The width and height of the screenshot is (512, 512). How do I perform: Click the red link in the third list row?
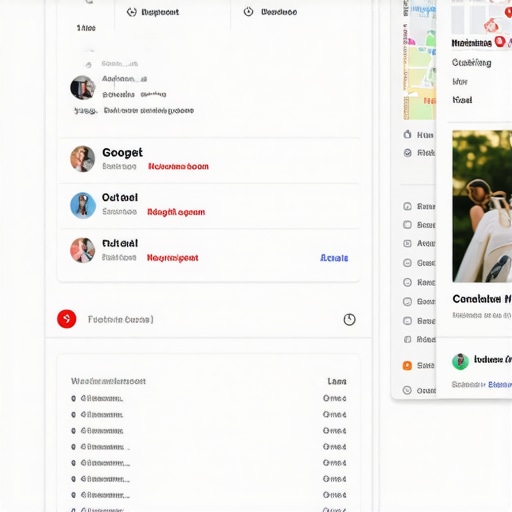173,258
